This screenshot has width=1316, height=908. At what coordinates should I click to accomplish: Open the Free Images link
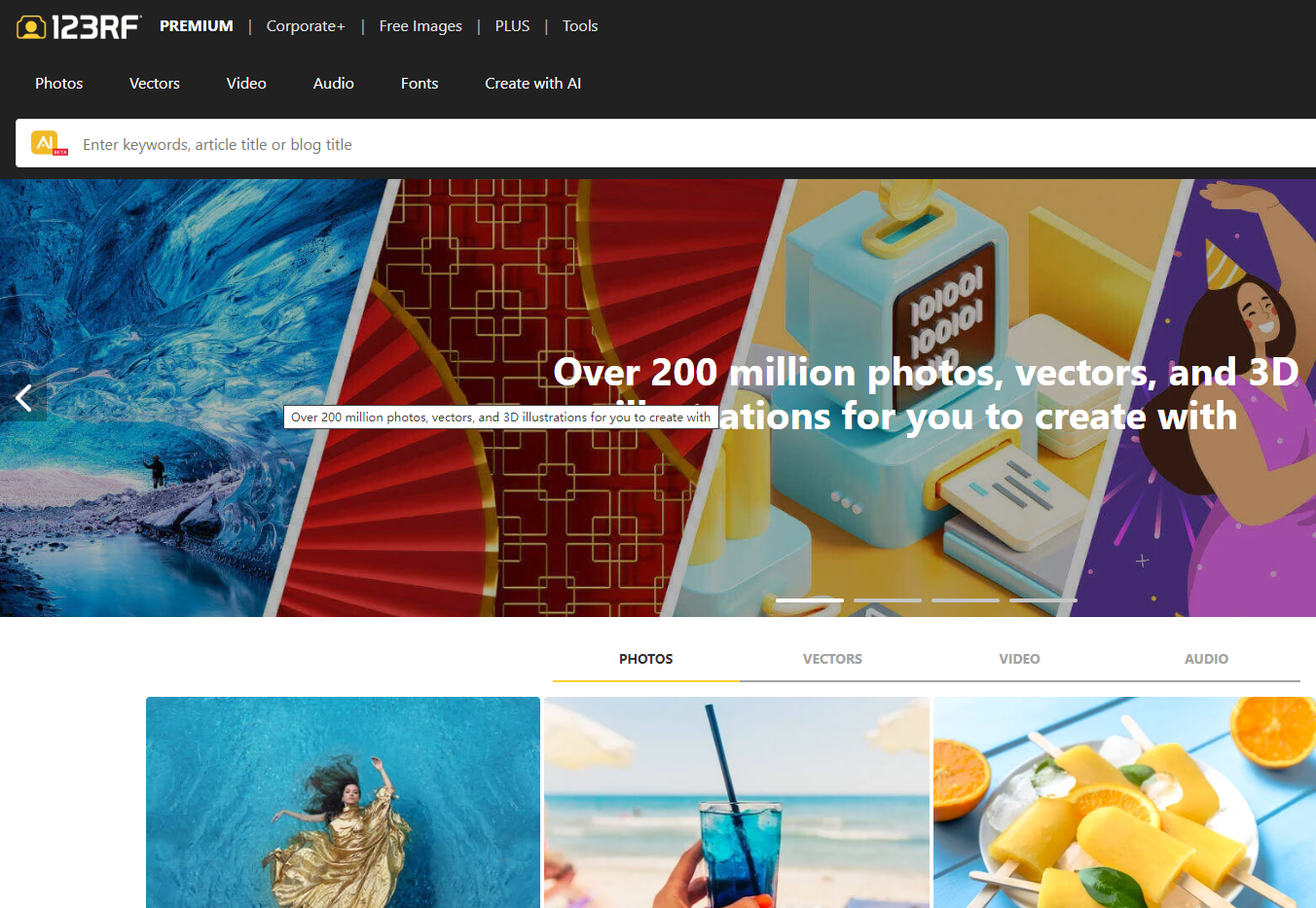(420, 26)
